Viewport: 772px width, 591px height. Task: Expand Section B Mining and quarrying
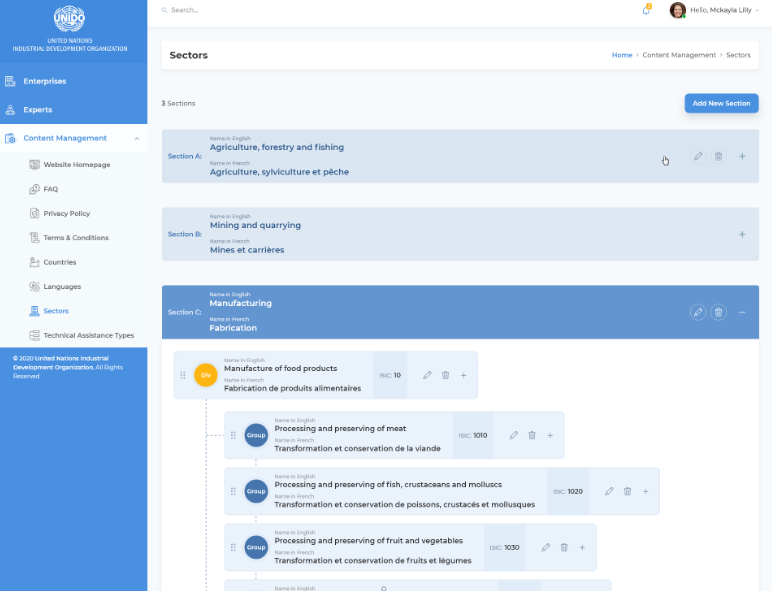click(x=742, y=234)
